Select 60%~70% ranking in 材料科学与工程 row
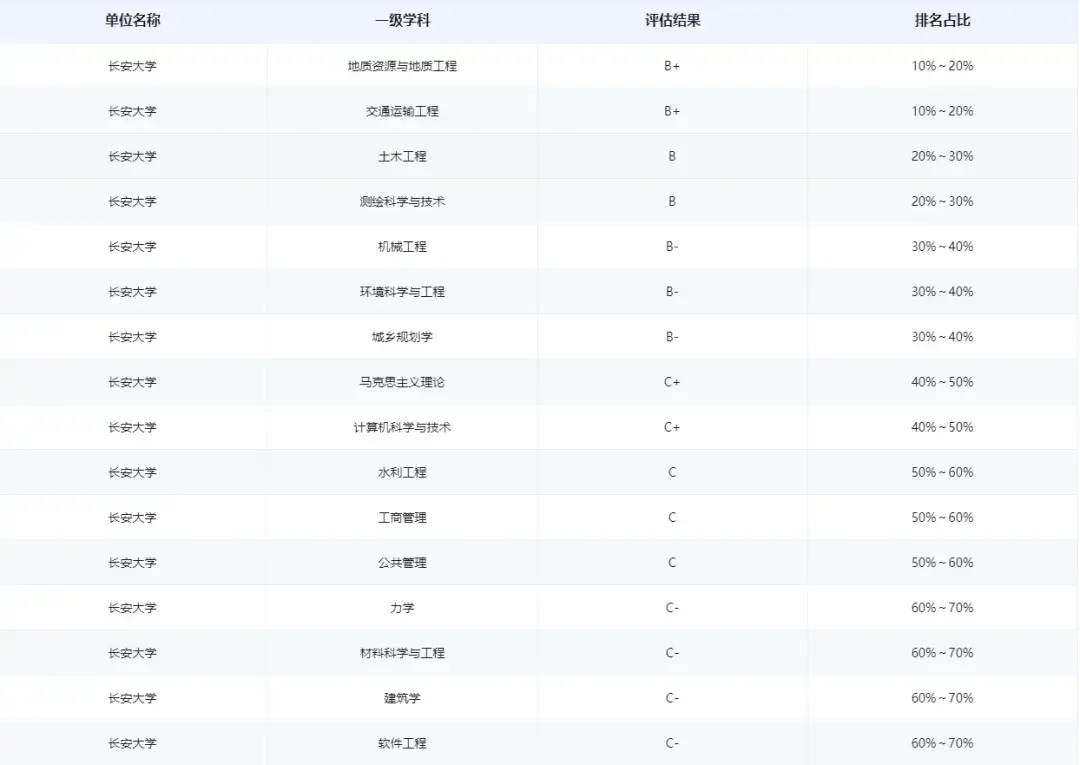 click(x=942, y=653)
